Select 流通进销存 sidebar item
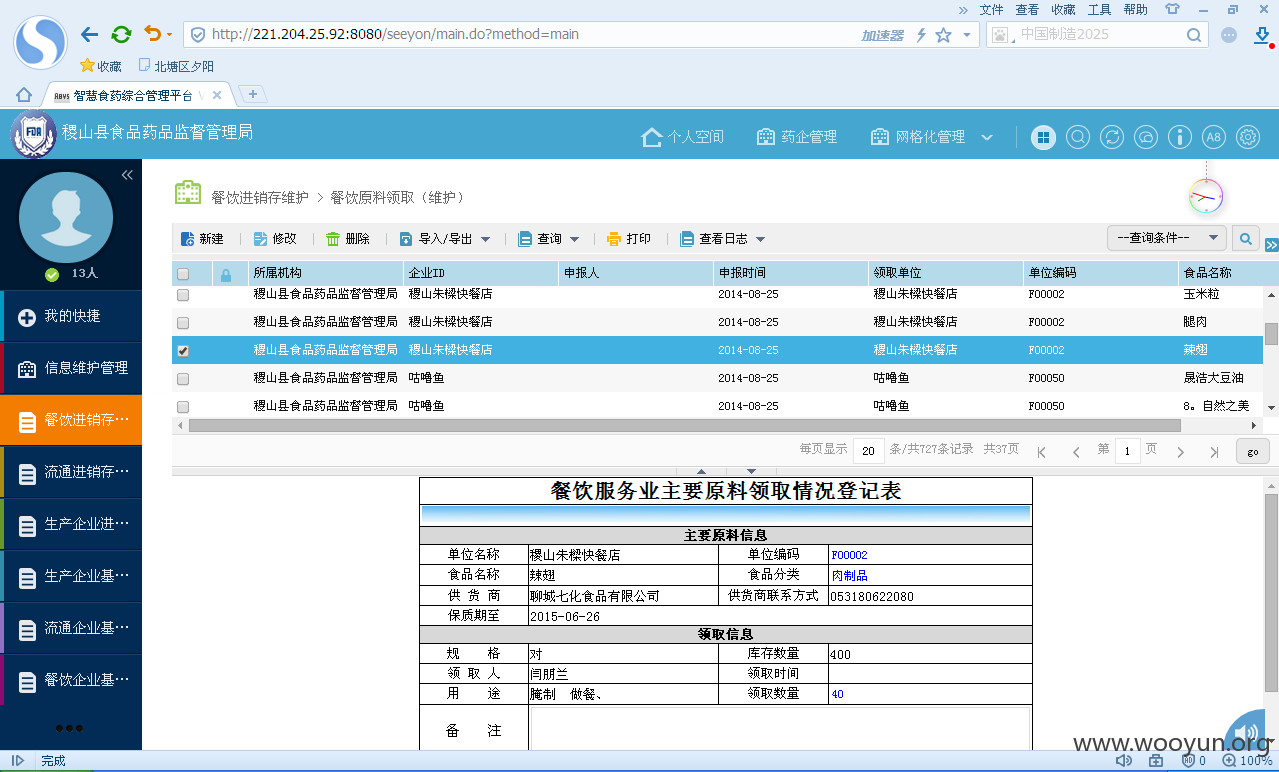Image resolution: width=1279 pixels, height=772 pixels. 71,472
